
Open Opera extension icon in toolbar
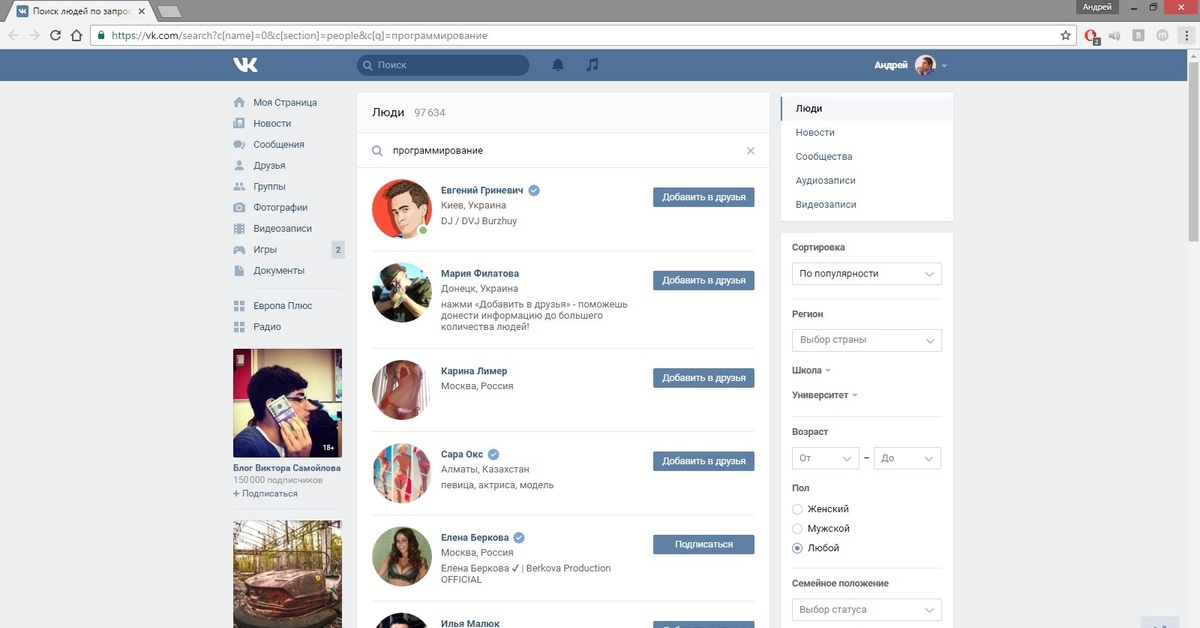click(x=1092, y=35)
